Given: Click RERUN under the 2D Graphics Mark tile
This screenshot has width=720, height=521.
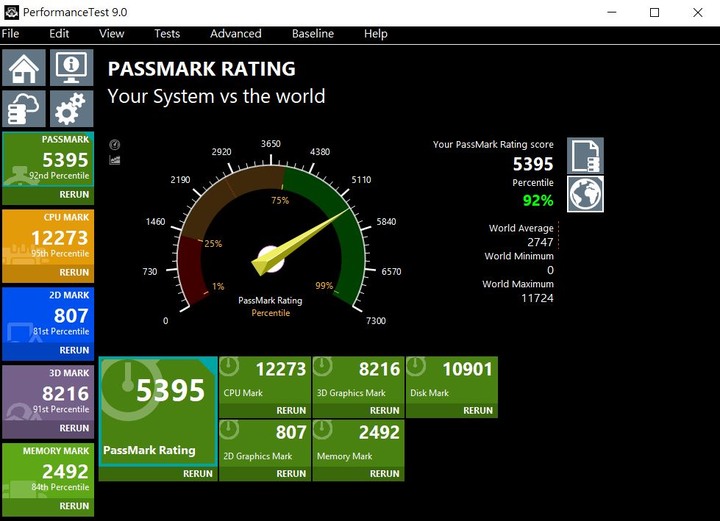Looking at the screenshot, I should 291,474.
